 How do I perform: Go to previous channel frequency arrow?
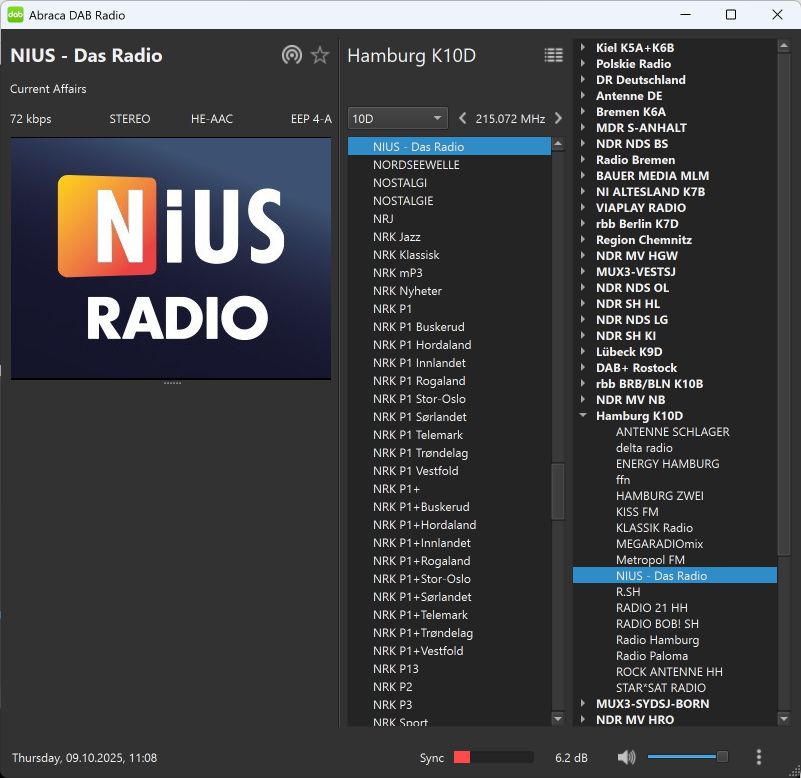click(462, 118)
